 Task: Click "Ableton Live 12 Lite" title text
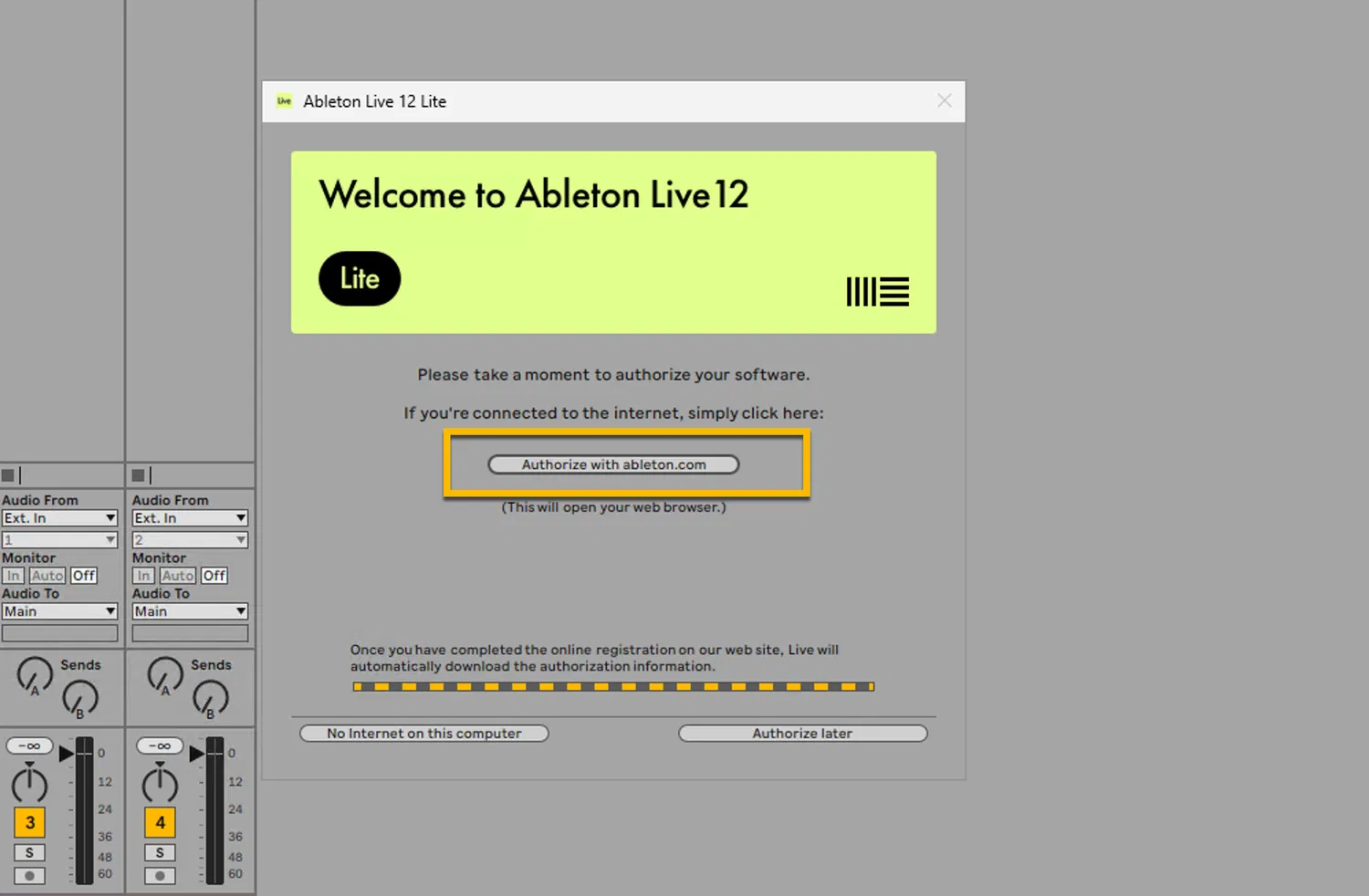click(375, 101)
